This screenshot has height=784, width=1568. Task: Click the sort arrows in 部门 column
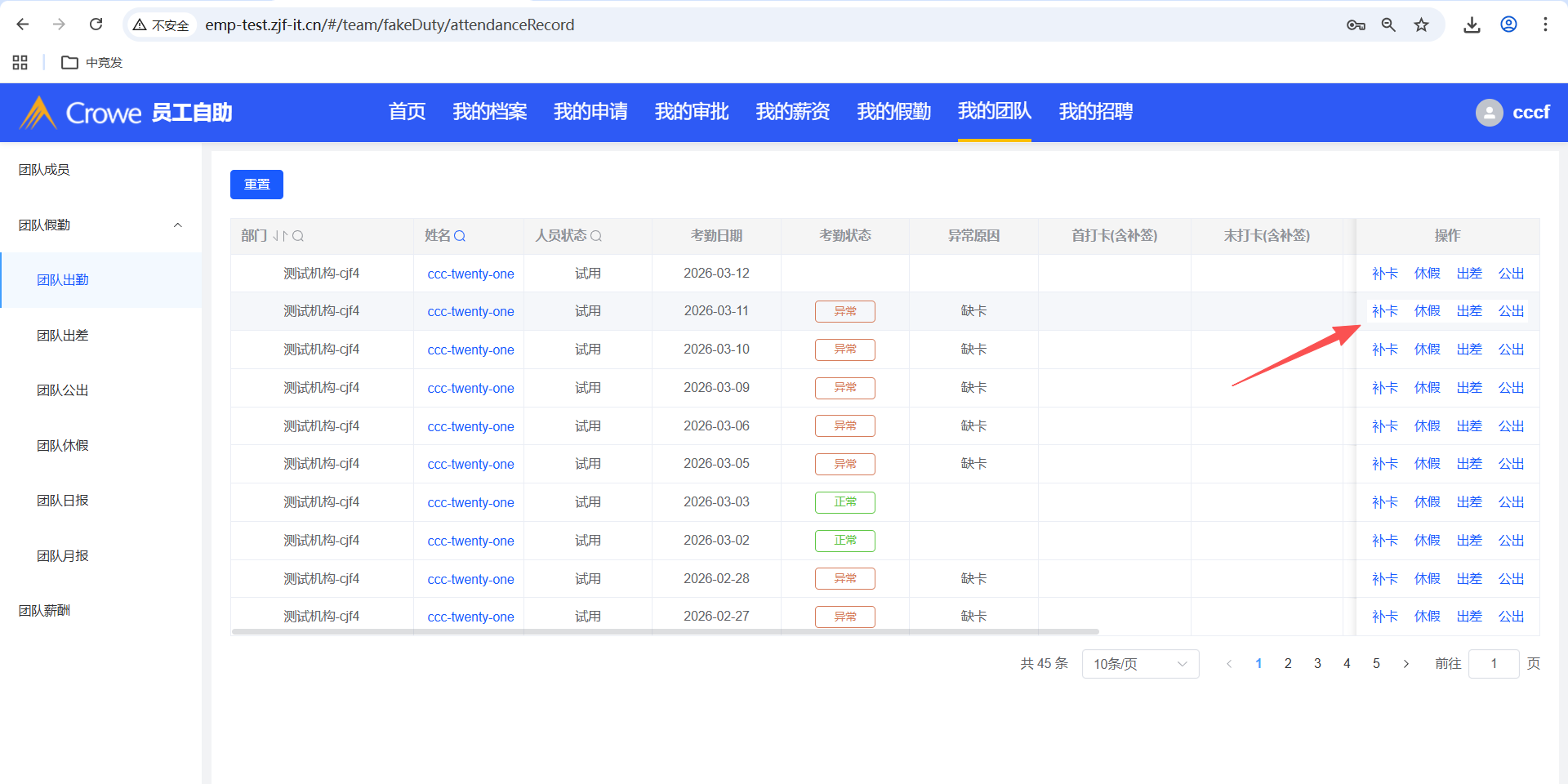[x=279, y=236]
